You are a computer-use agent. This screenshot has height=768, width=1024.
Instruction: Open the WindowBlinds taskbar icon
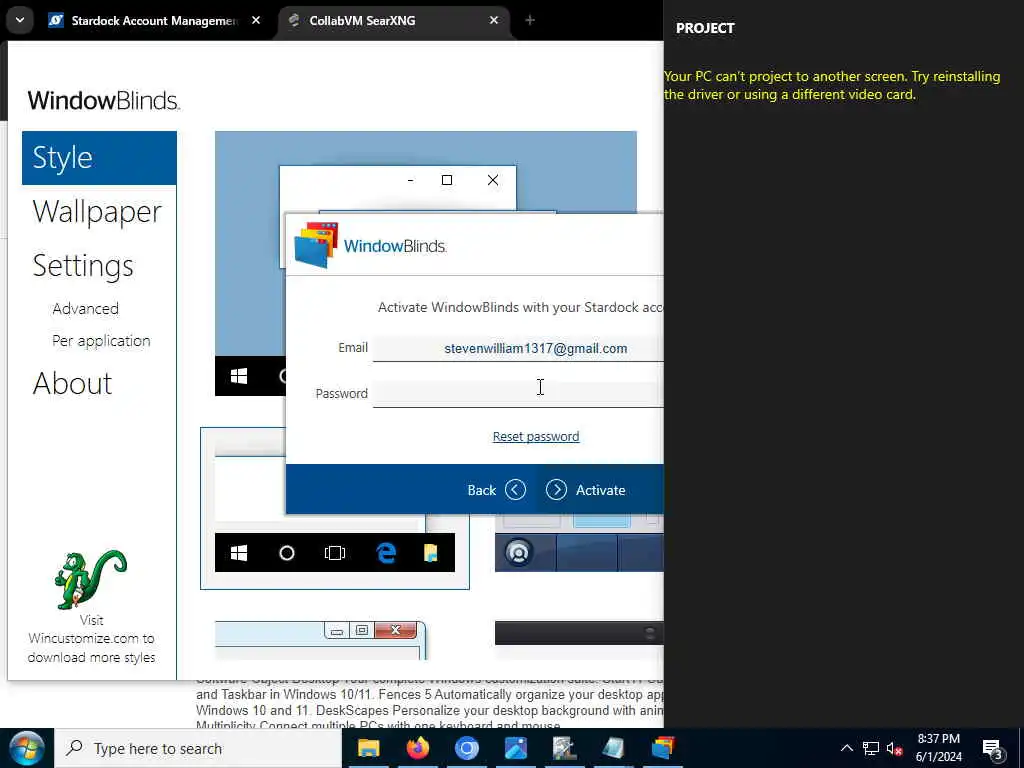coord(663,748)
